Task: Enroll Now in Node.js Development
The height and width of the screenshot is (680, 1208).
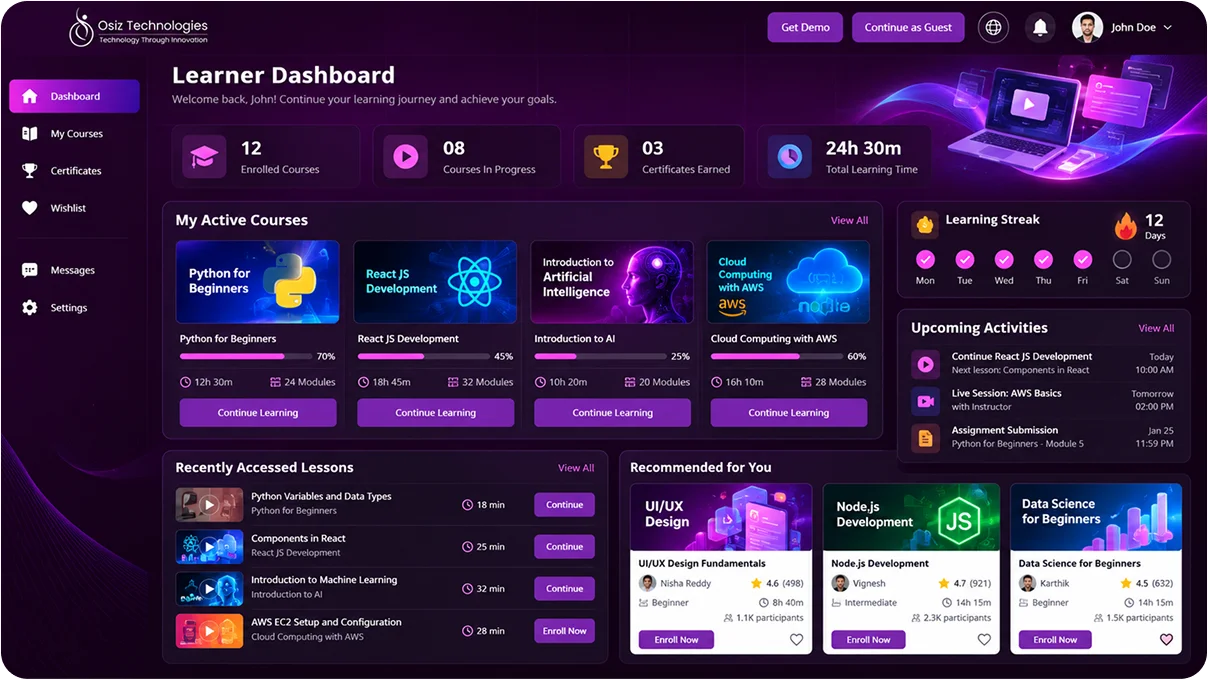Action: pos(868,640)
